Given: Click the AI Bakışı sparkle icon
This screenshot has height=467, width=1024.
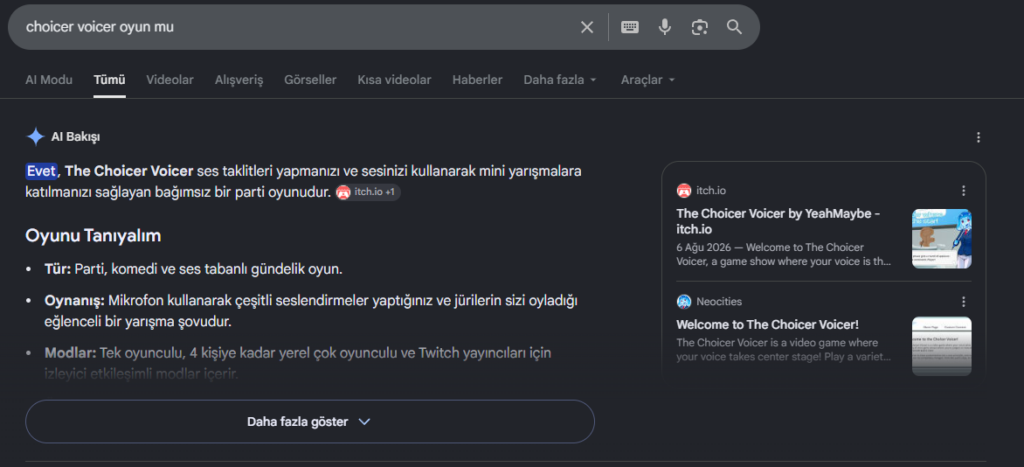Looking at the screenshot, I should pyautogui.click(x=35, y=137).
